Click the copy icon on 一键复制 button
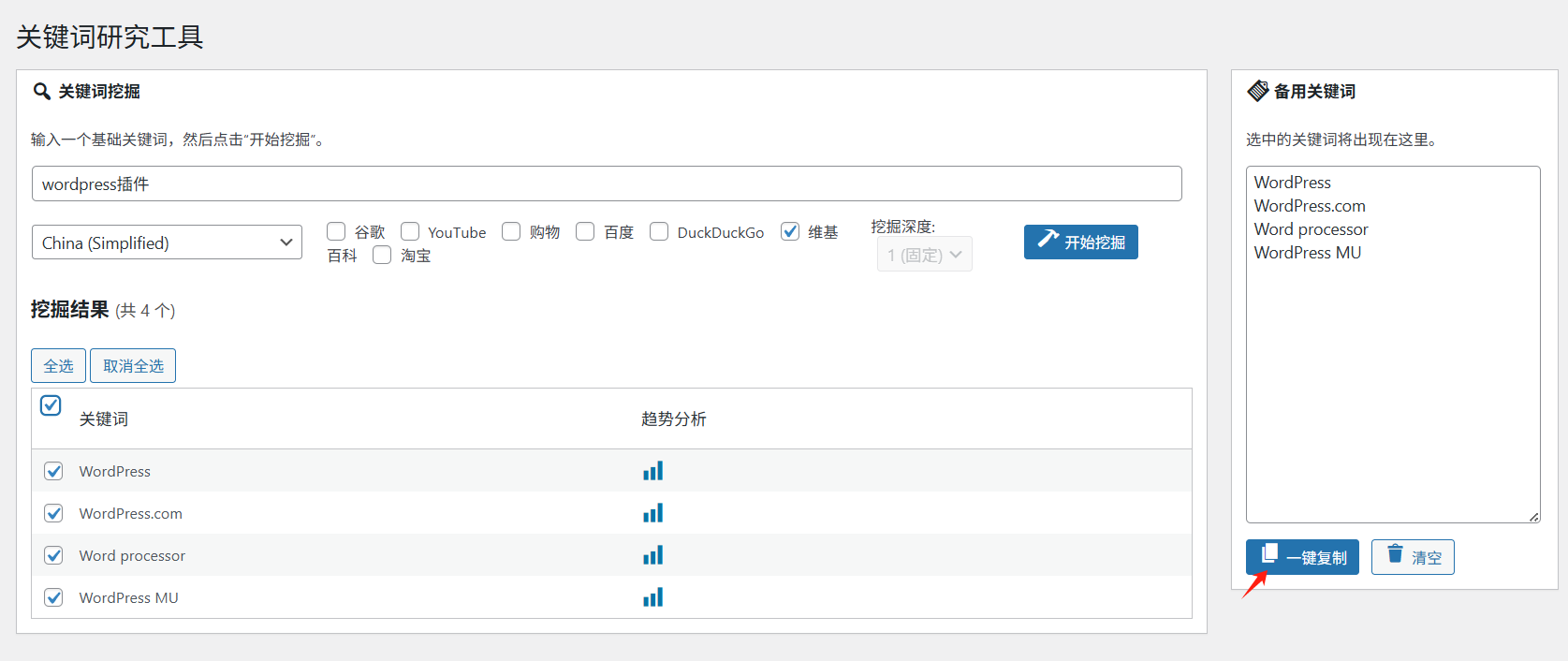Image resolution: width=1568 pixels, height=661 pixels. tap(1269, 555)
